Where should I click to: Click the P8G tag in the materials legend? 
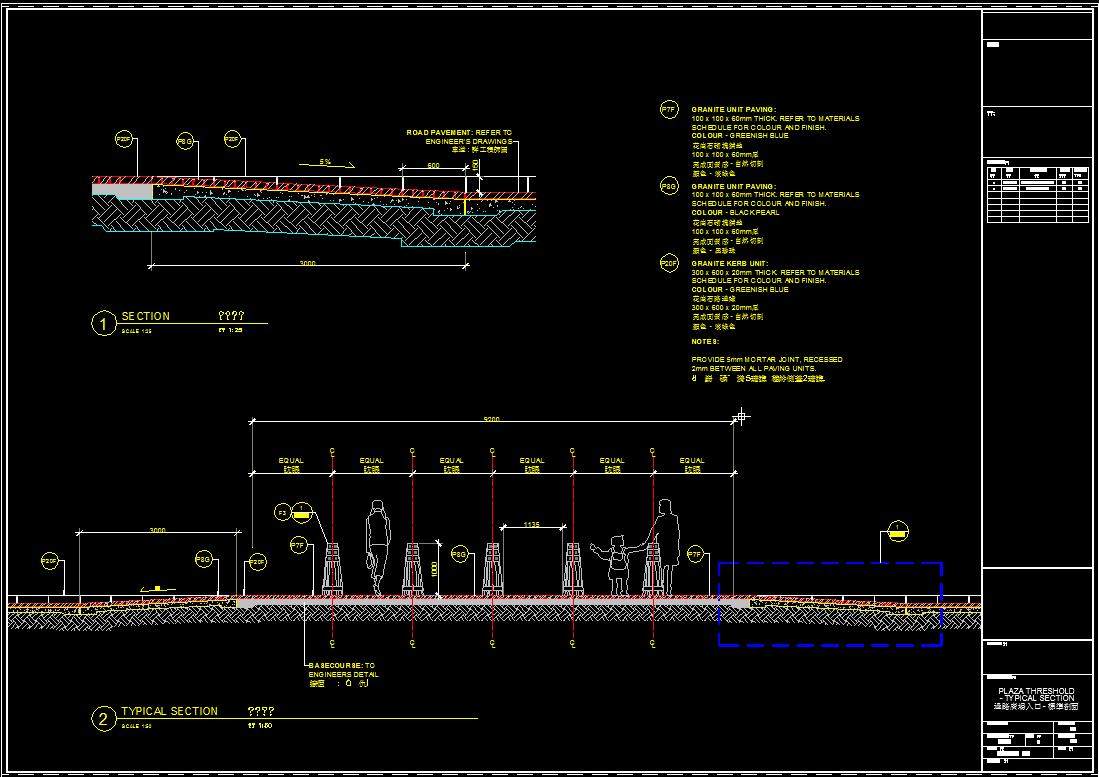click(669, 186)
